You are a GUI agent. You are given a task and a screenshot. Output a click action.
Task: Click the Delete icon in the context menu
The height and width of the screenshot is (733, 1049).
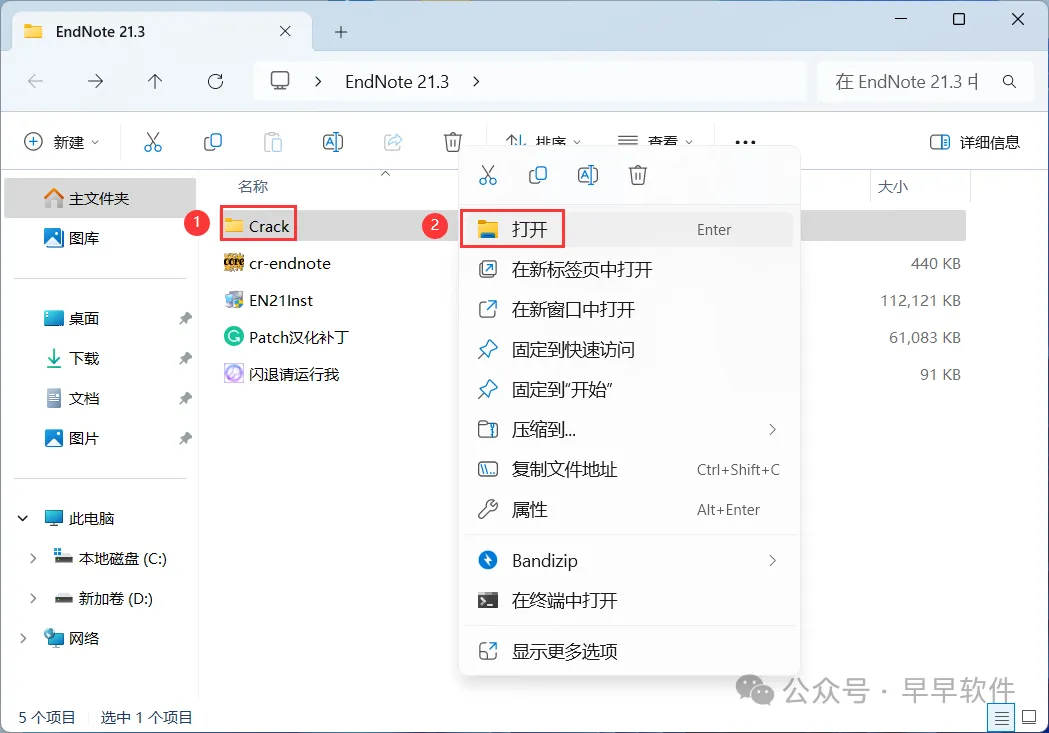[638, 175]
